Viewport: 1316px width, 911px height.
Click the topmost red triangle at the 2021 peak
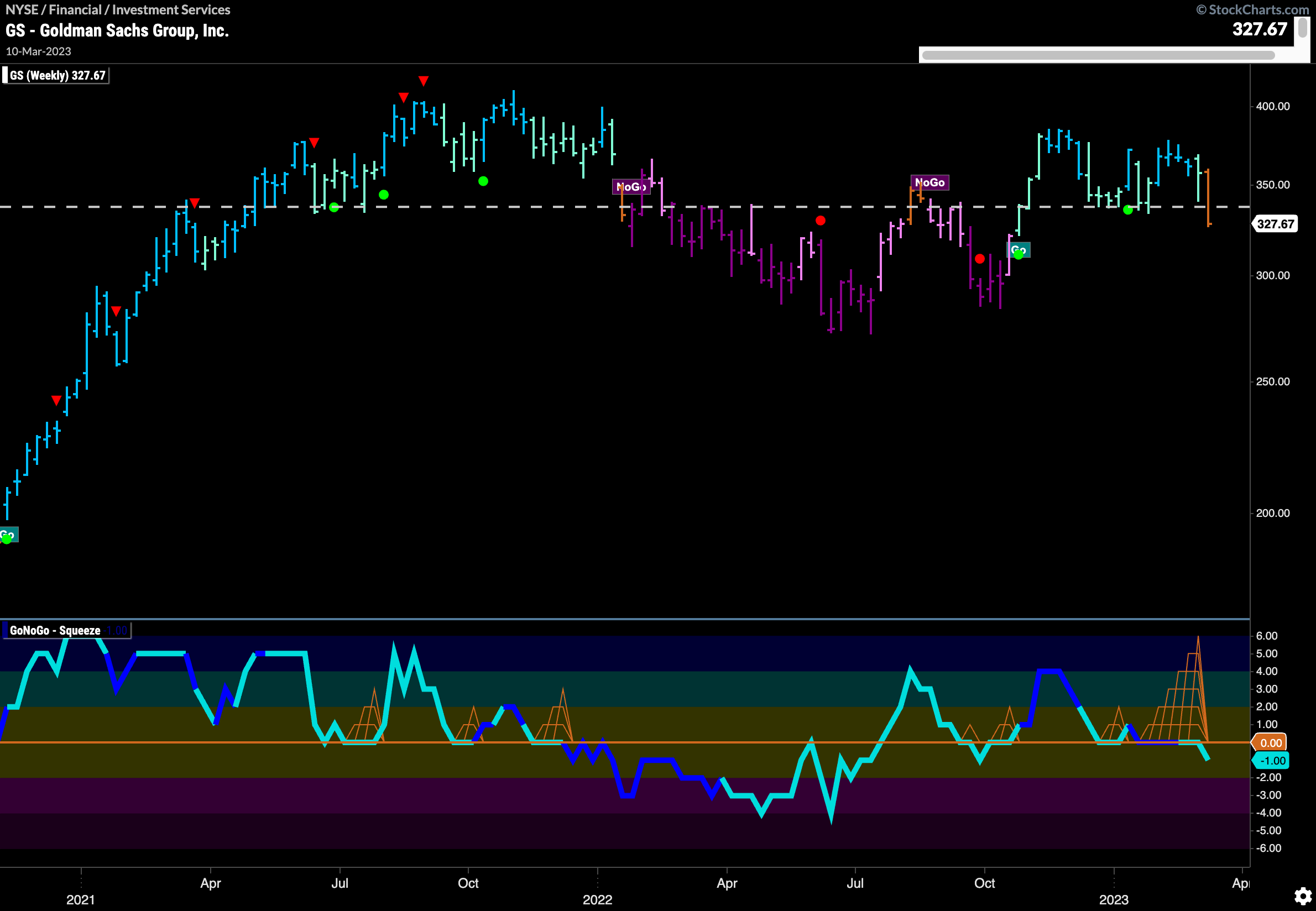click(x=423, y=81)
